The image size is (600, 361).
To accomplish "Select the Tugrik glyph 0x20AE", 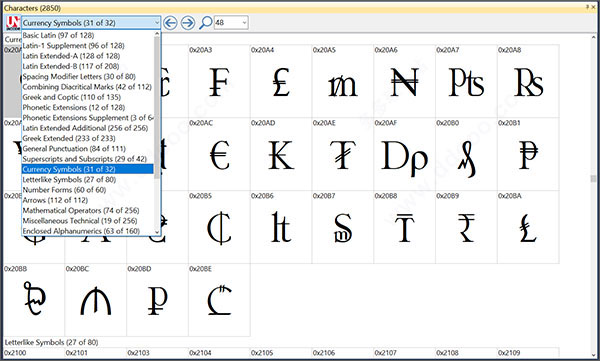I will coord(342,154).
